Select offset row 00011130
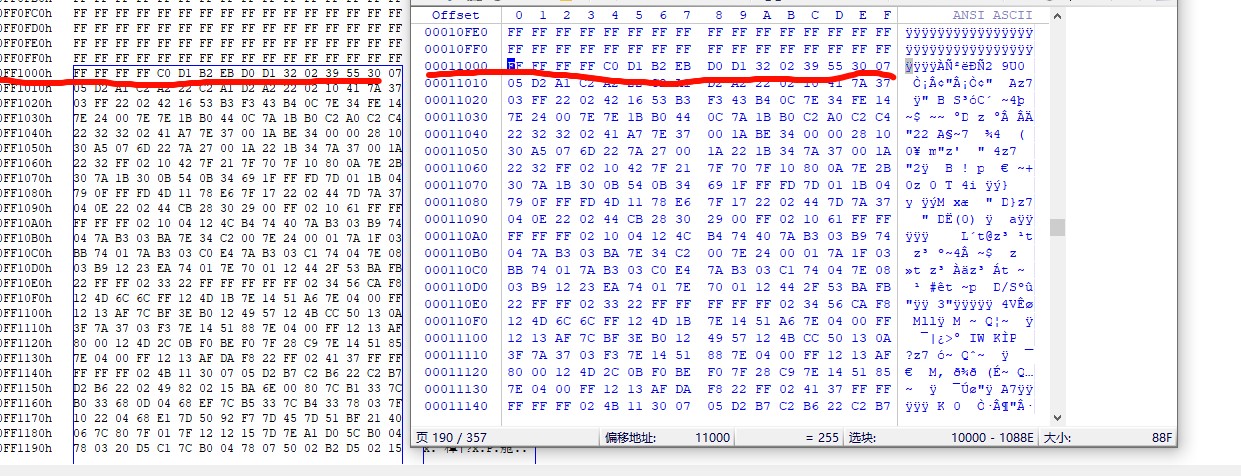Screen dimensions: 1241x476 point(456,389)
